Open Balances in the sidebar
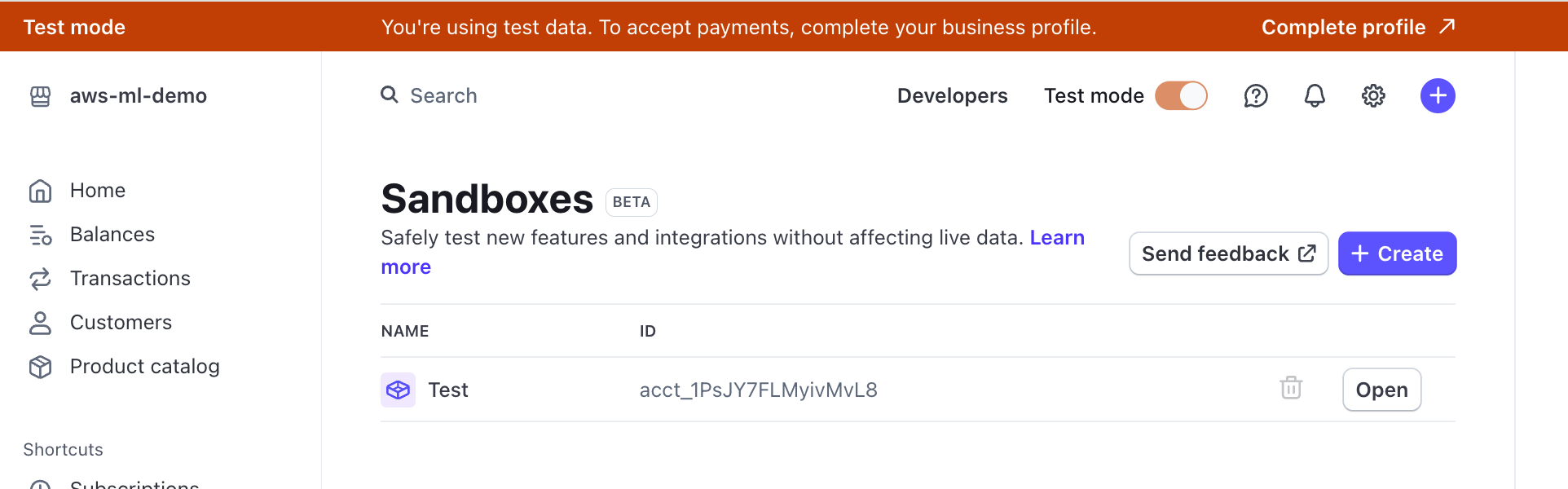Screen dimensions: 1568x489 click(112, 235)
